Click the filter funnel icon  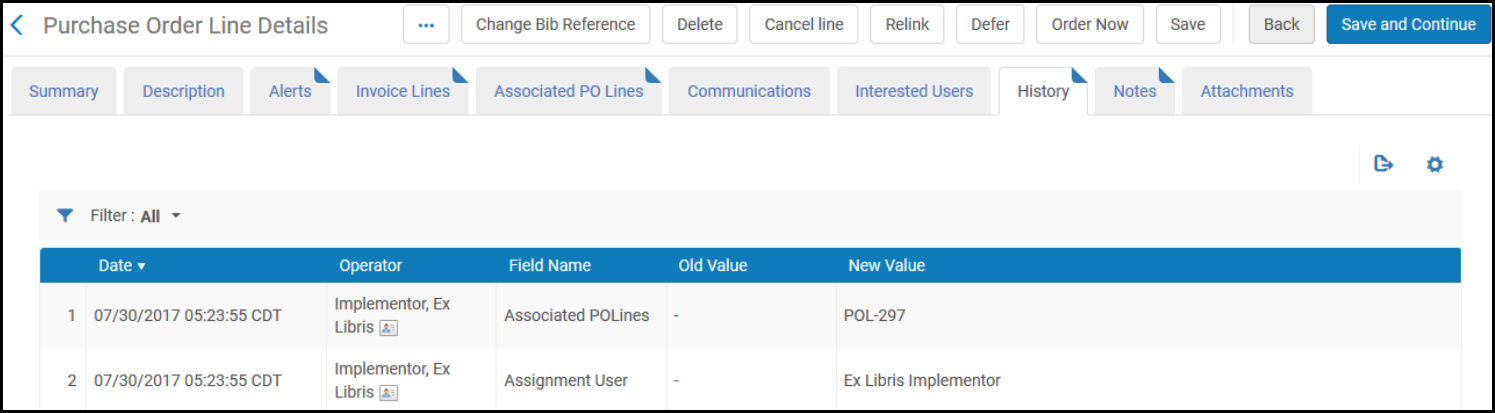click(x=65, y=215)
